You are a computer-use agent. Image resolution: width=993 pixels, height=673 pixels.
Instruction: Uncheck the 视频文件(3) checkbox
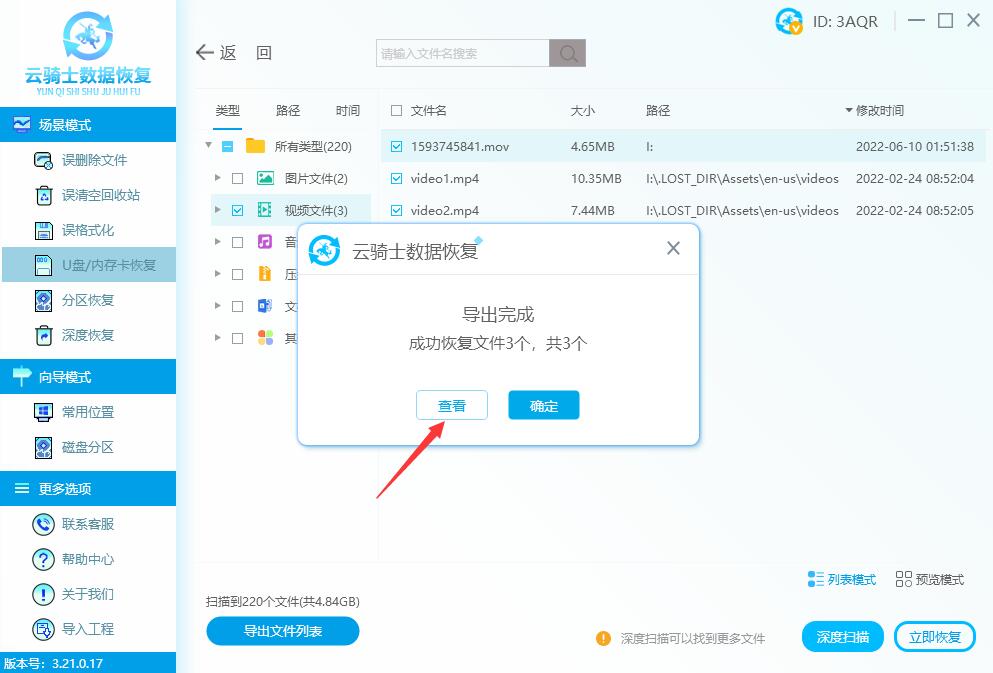237,210
